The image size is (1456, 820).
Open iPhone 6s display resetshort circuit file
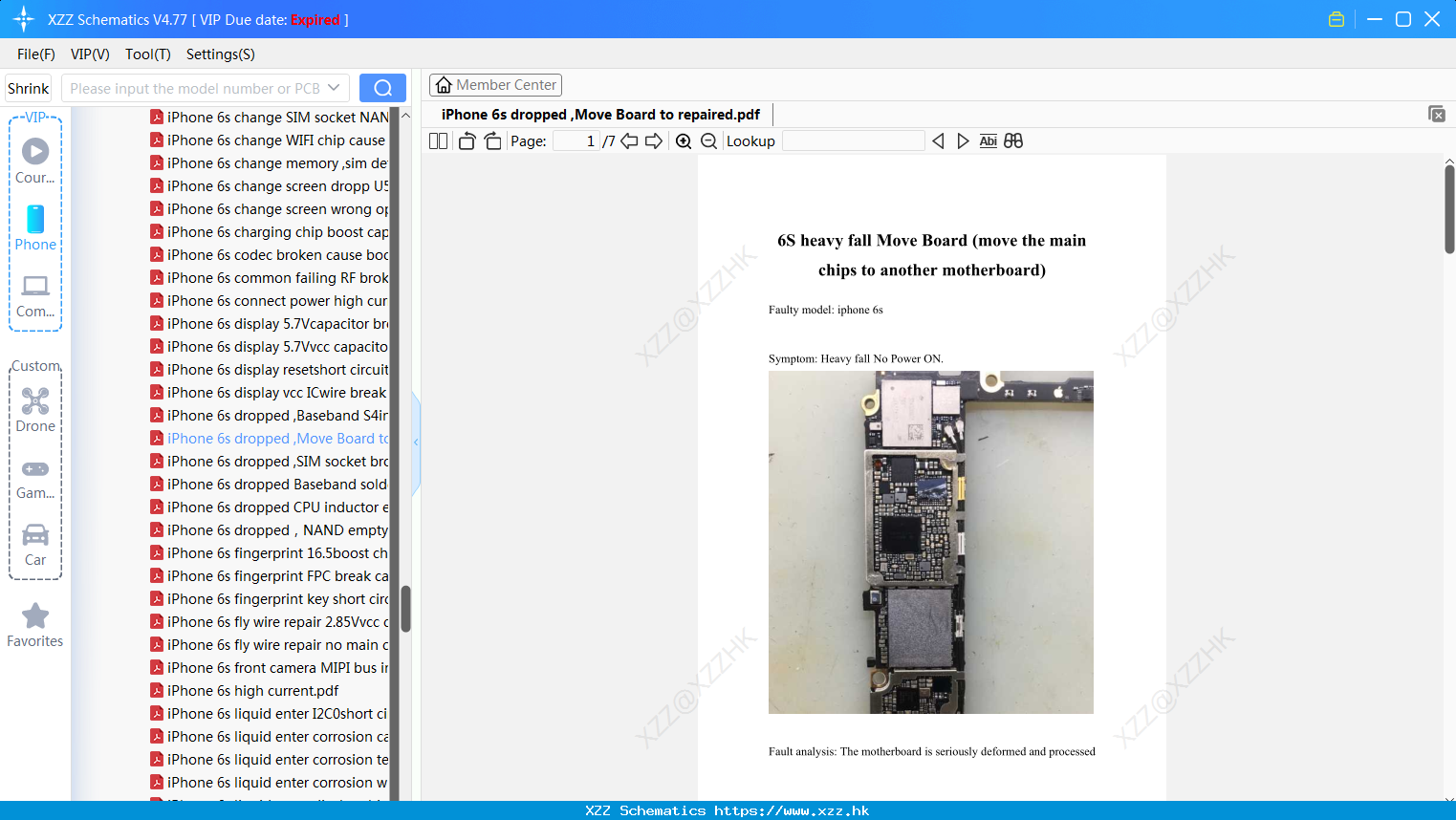tap(269, 370)
